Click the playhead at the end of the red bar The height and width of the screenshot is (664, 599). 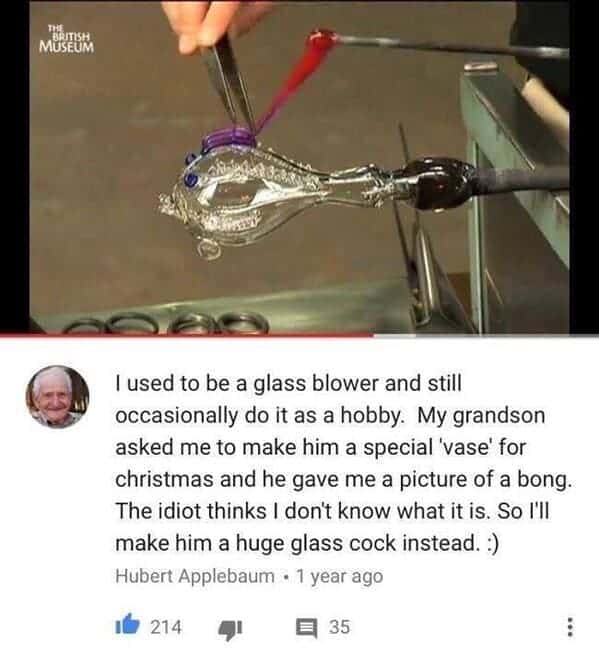coord(374,335)
